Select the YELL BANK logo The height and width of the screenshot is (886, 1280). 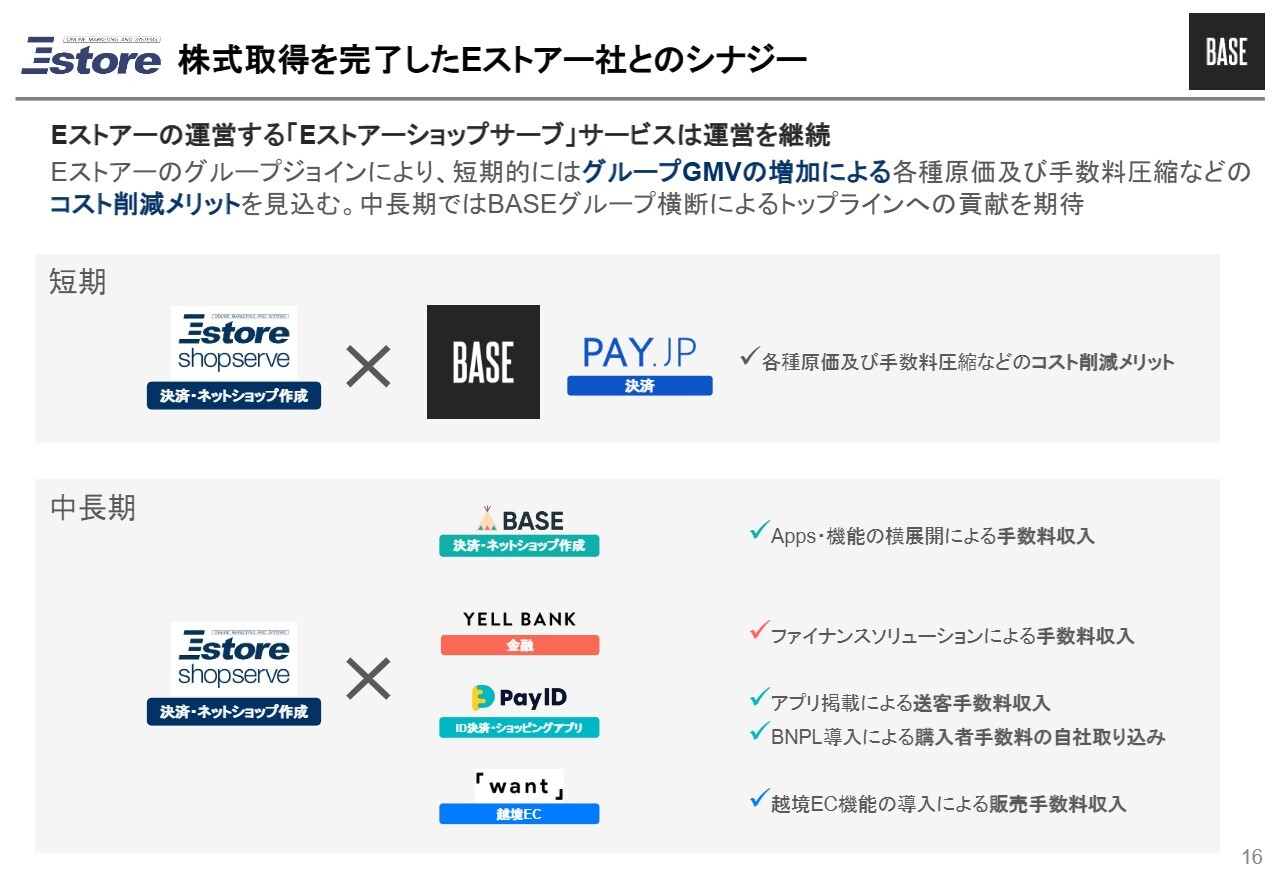[x=520, y=619]
